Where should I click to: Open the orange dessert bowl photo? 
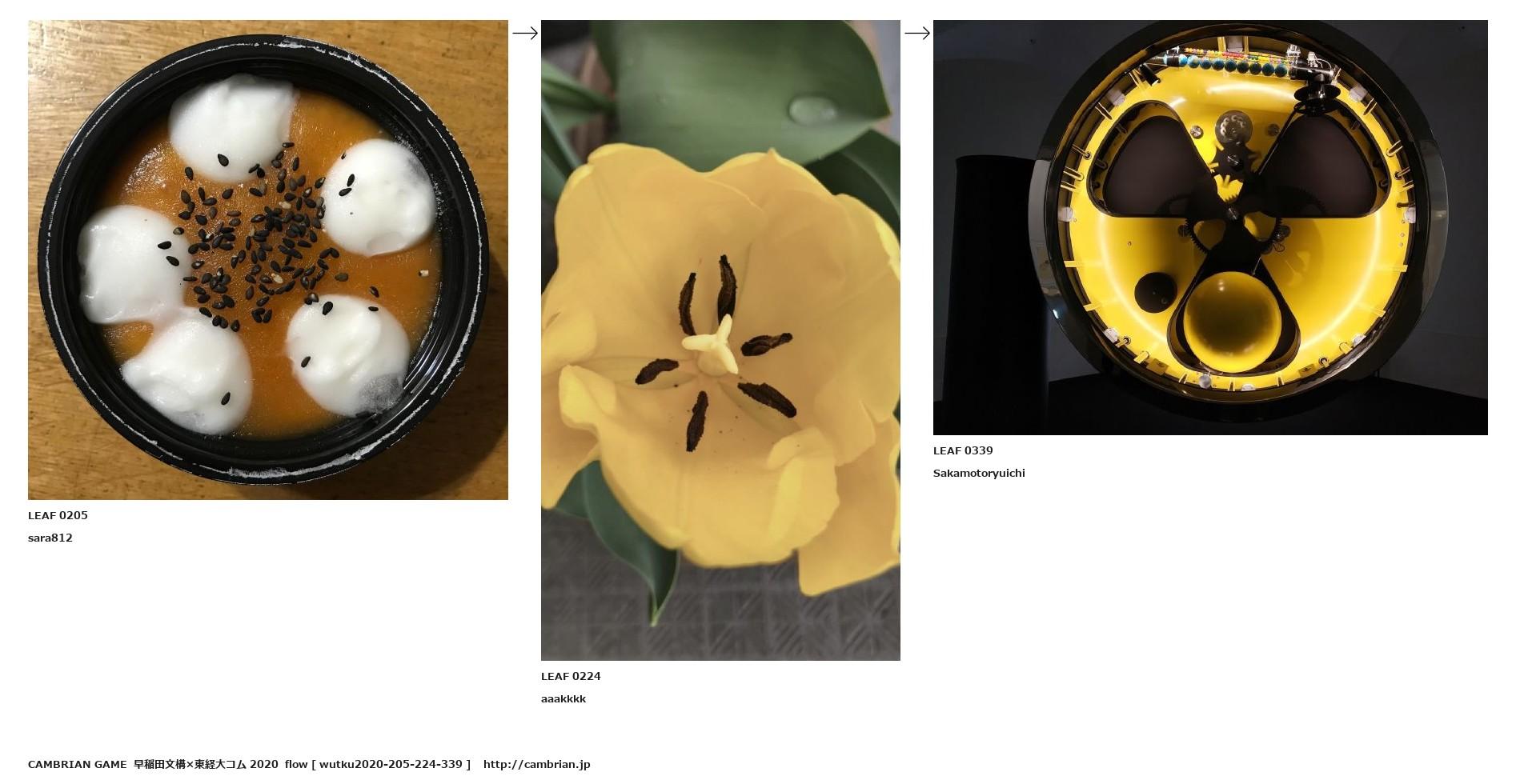coord(268,260)
